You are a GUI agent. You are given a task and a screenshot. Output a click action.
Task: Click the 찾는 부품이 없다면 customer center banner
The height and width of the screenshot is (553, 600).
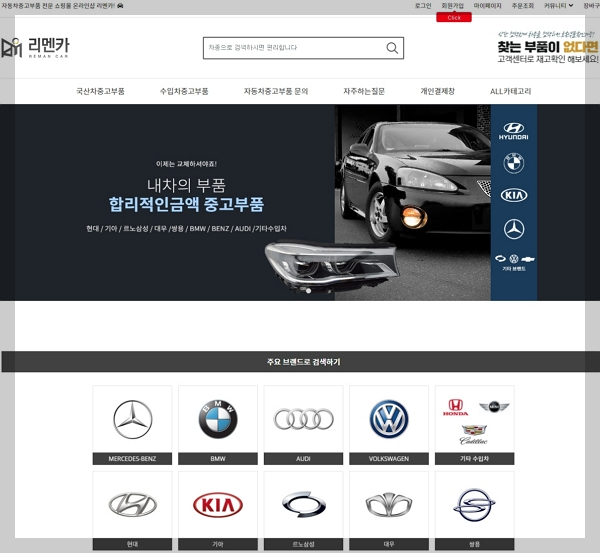point(548,47)
